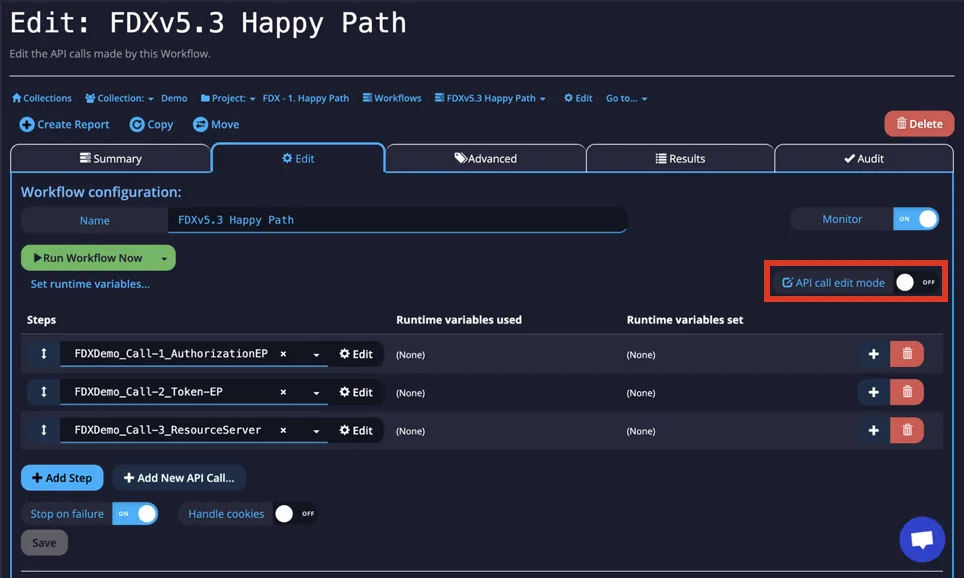This screenshot has width=964, height=578.
Task: Click the Copy workflow button
Action: click(151, 124)
